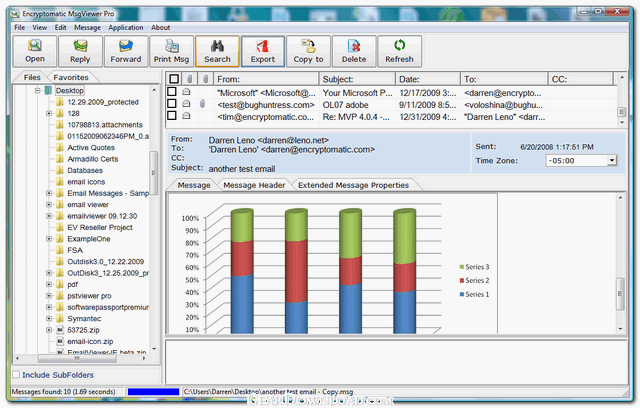Forward the selected email
Viewport: 640px width, 408px height.
[x=126, y=51]
